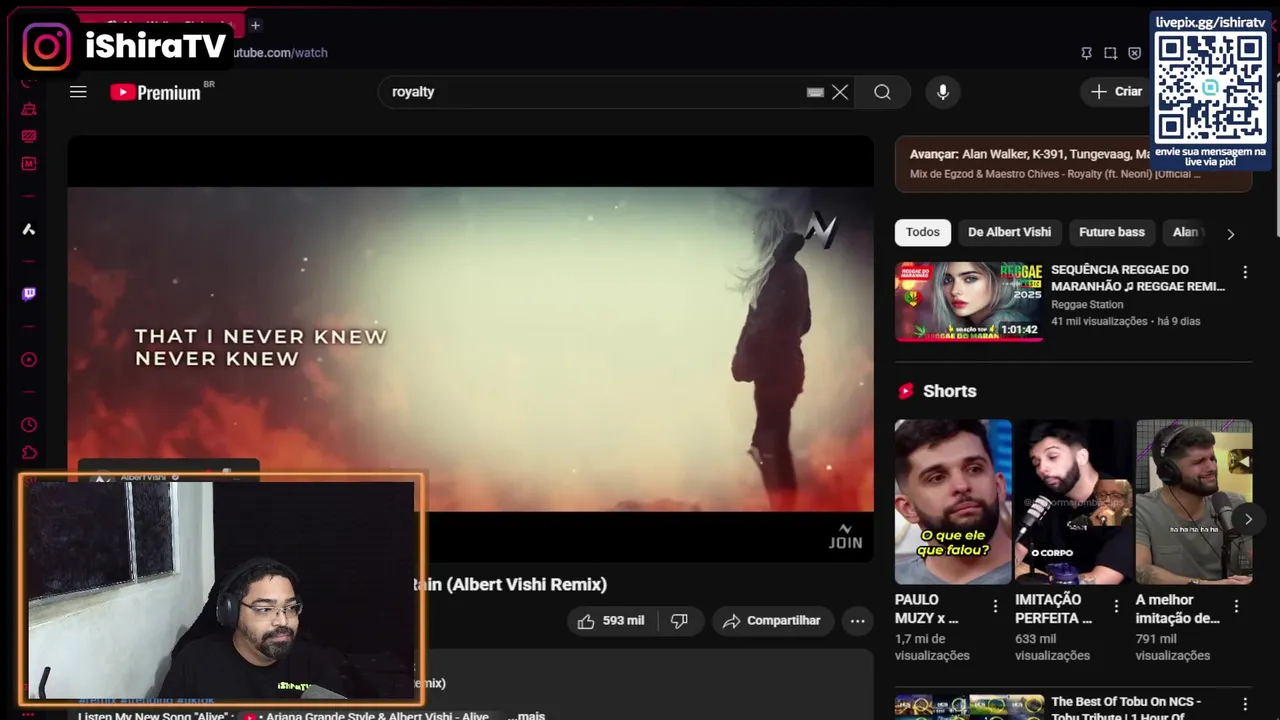
Task: Click the '633 mil visualizações' text
Action: pos(1053,647)
